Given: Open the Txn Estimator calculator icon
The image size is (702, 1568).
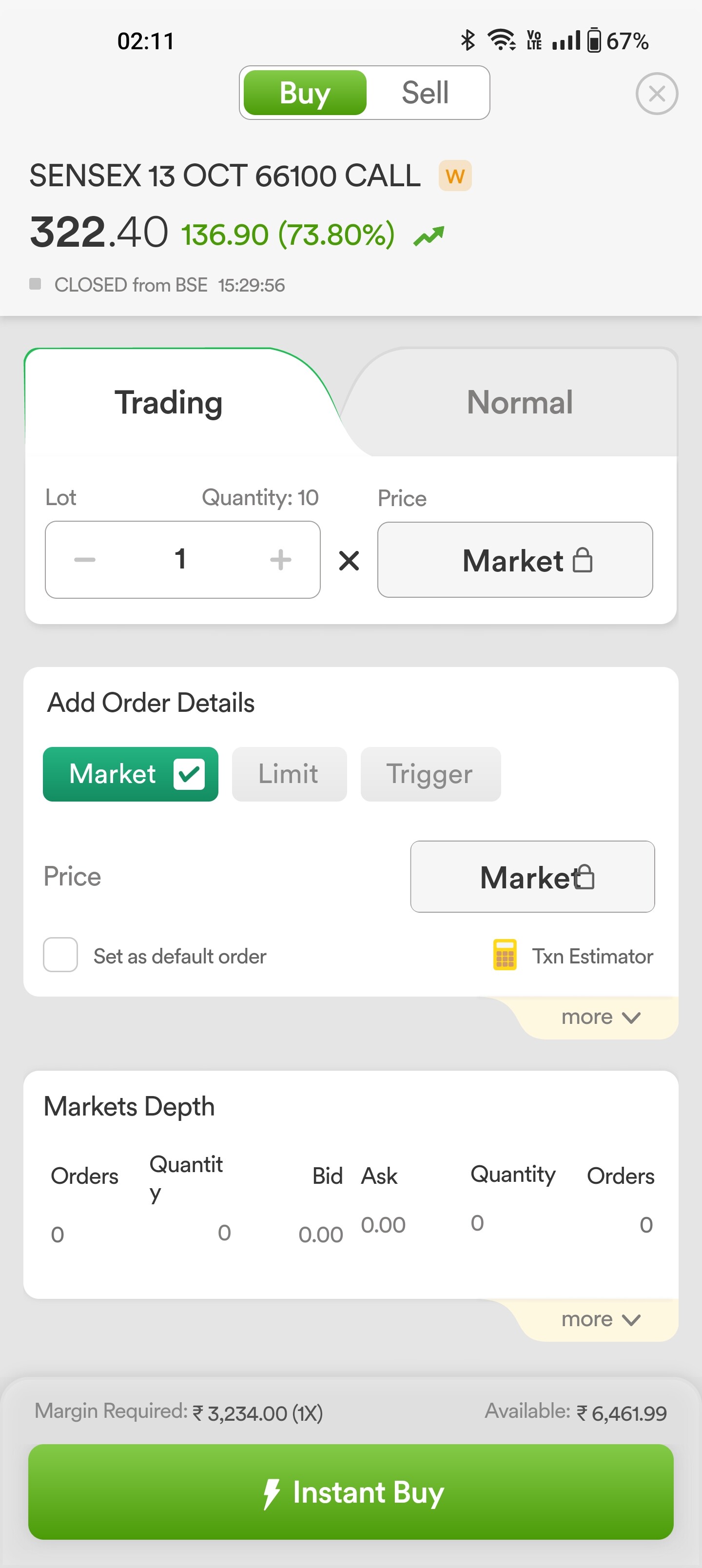Looking at the screenshot, I should [x=505, y=955].
